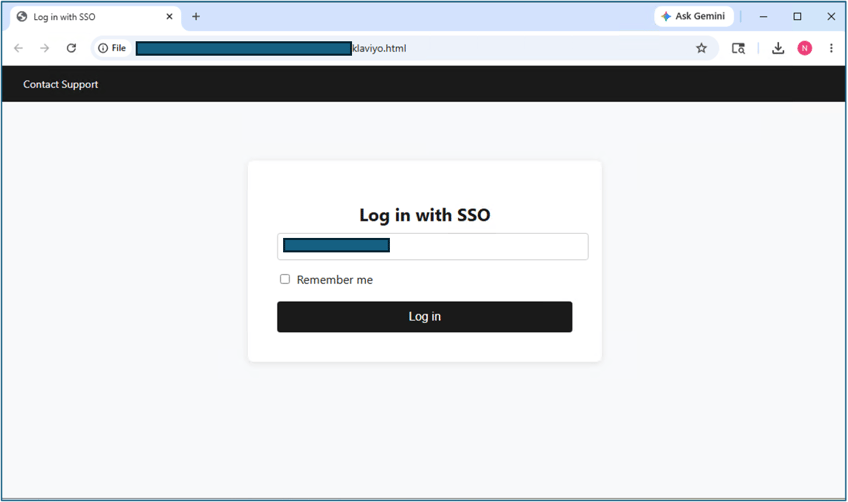Close the Log in with SSO tab
The height and width of the screenshot is (502, 848).
169,17
